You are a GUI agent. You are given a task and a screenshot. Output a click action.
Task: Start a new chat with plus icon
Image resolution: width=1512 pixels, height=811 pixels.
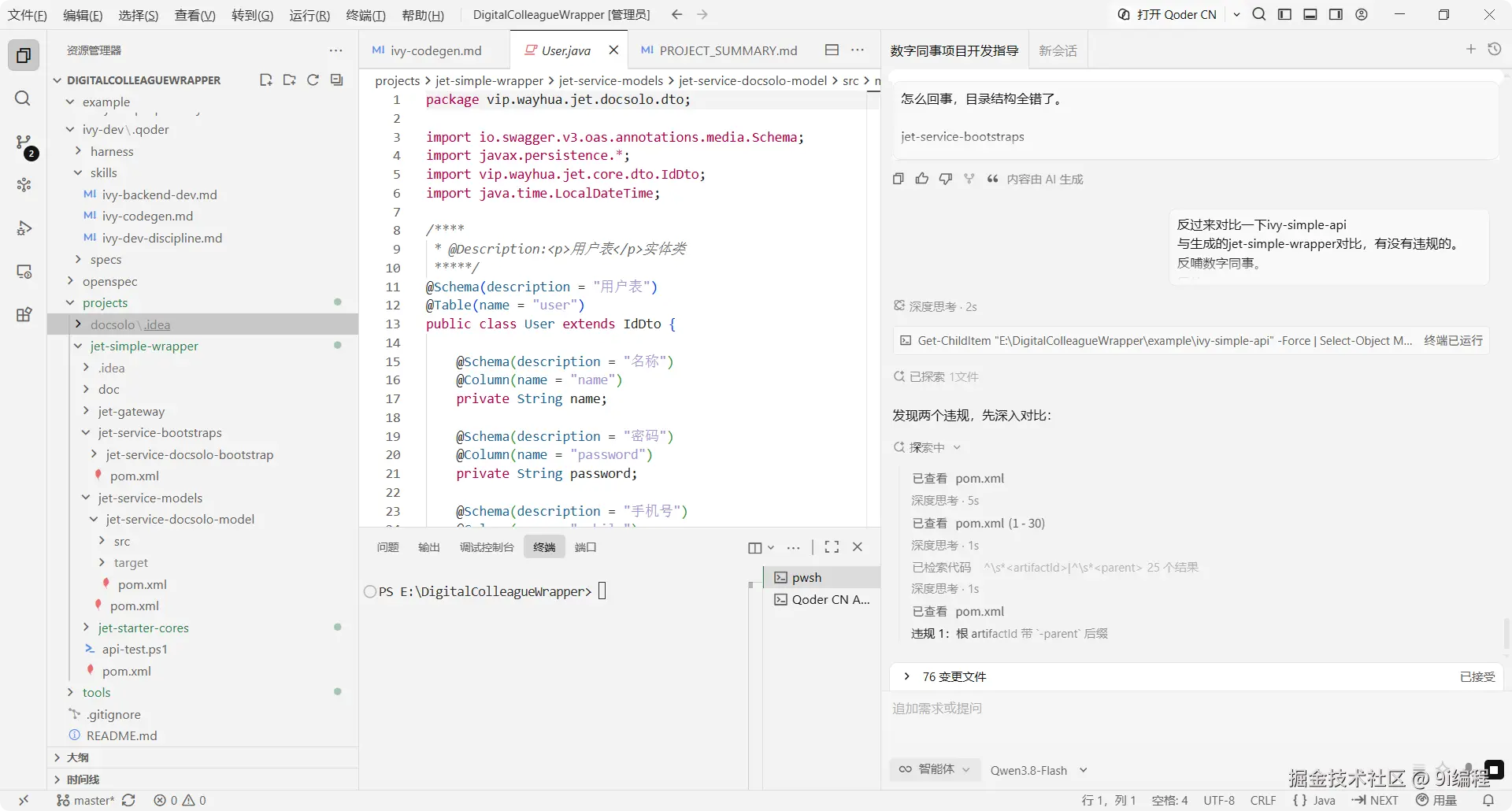tap(1471, 49)
